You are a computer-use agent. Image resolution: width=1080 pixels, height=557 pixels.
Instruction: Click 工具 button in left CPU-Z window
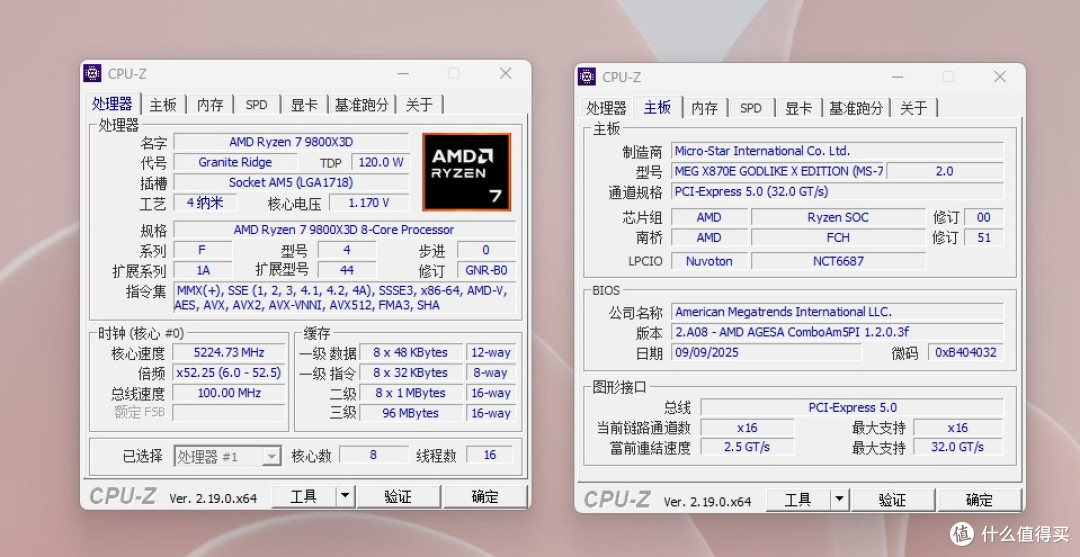pyautogui.click(x=304, y=496)
